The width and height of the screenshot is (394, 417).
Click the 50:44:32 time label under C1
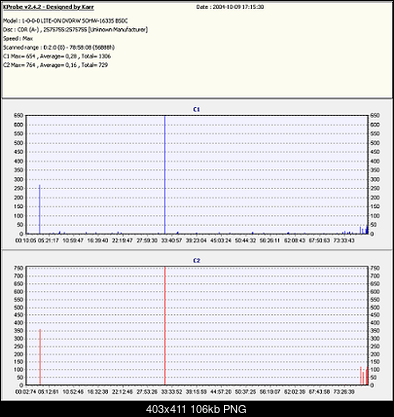tap(245, 240)
